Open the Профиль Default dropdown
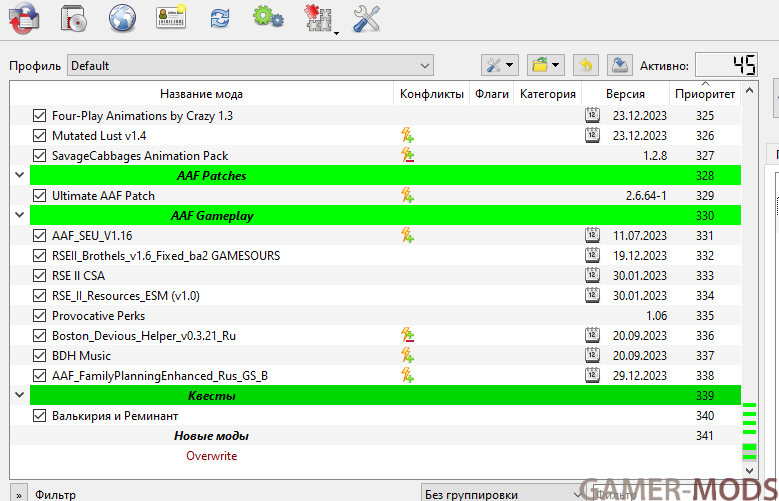 click(250, 66)
